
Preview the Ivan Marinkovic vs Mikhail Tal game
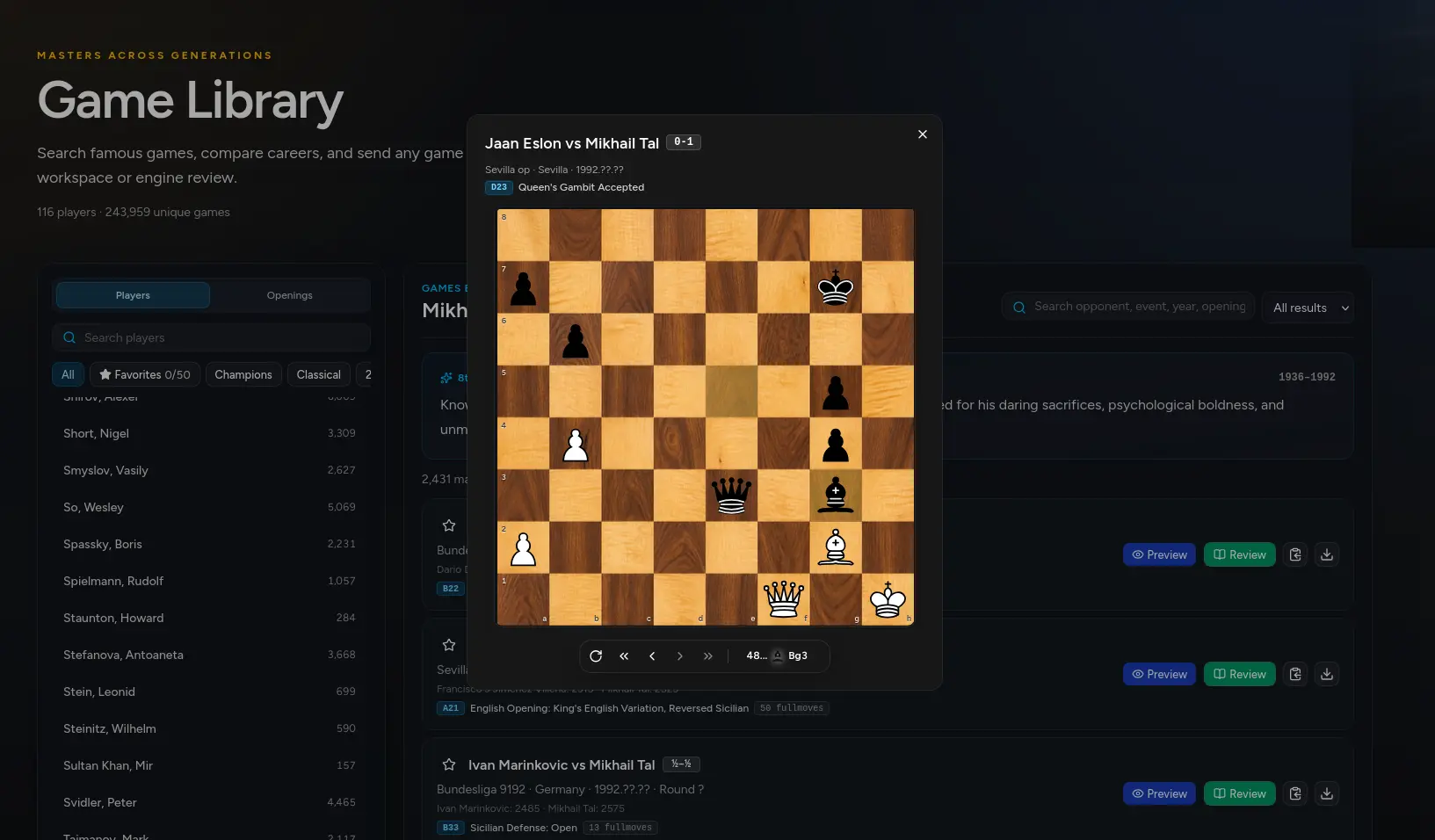(x=1159, y=793)
